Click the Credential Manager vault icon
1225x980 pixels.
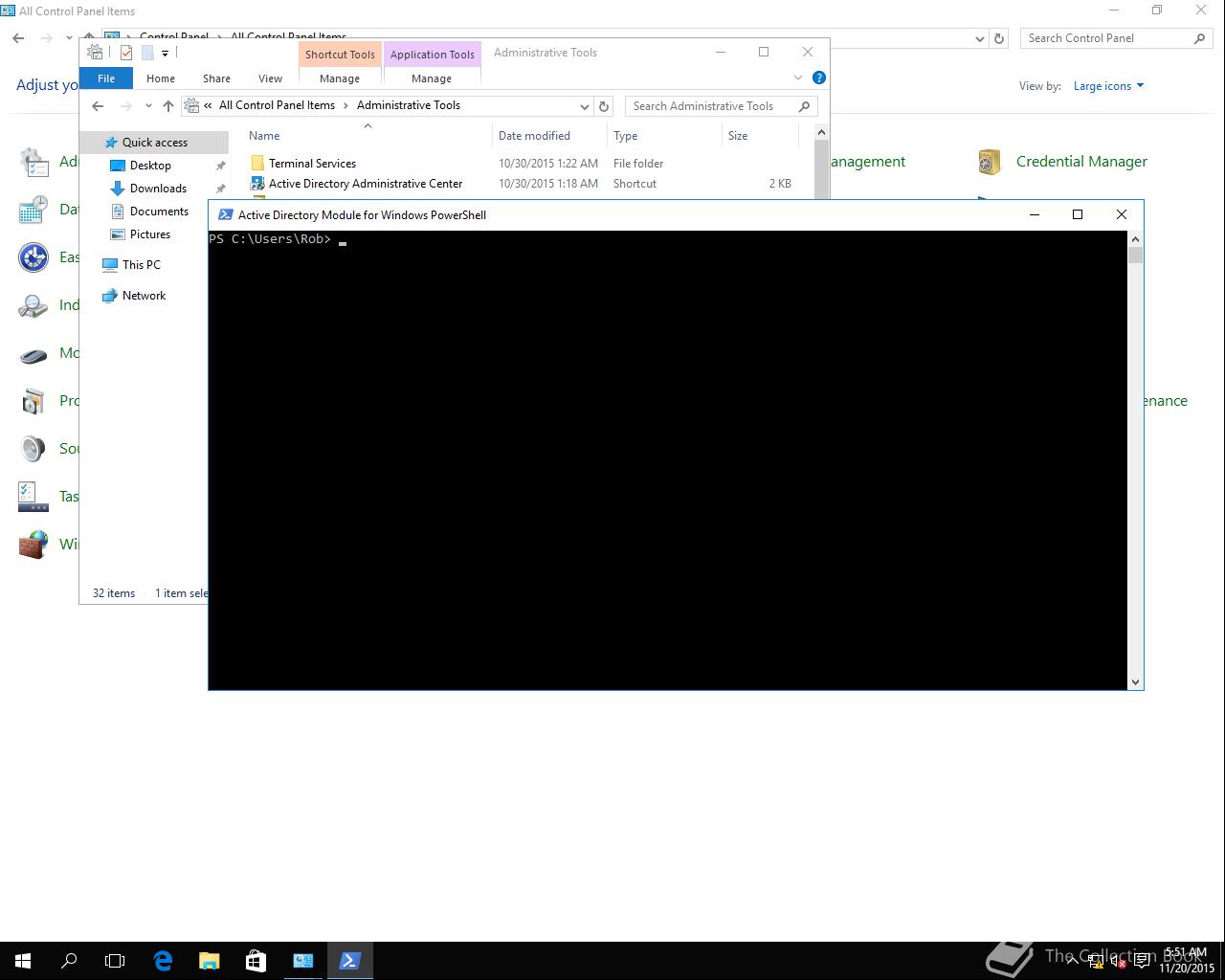(990, 162)
